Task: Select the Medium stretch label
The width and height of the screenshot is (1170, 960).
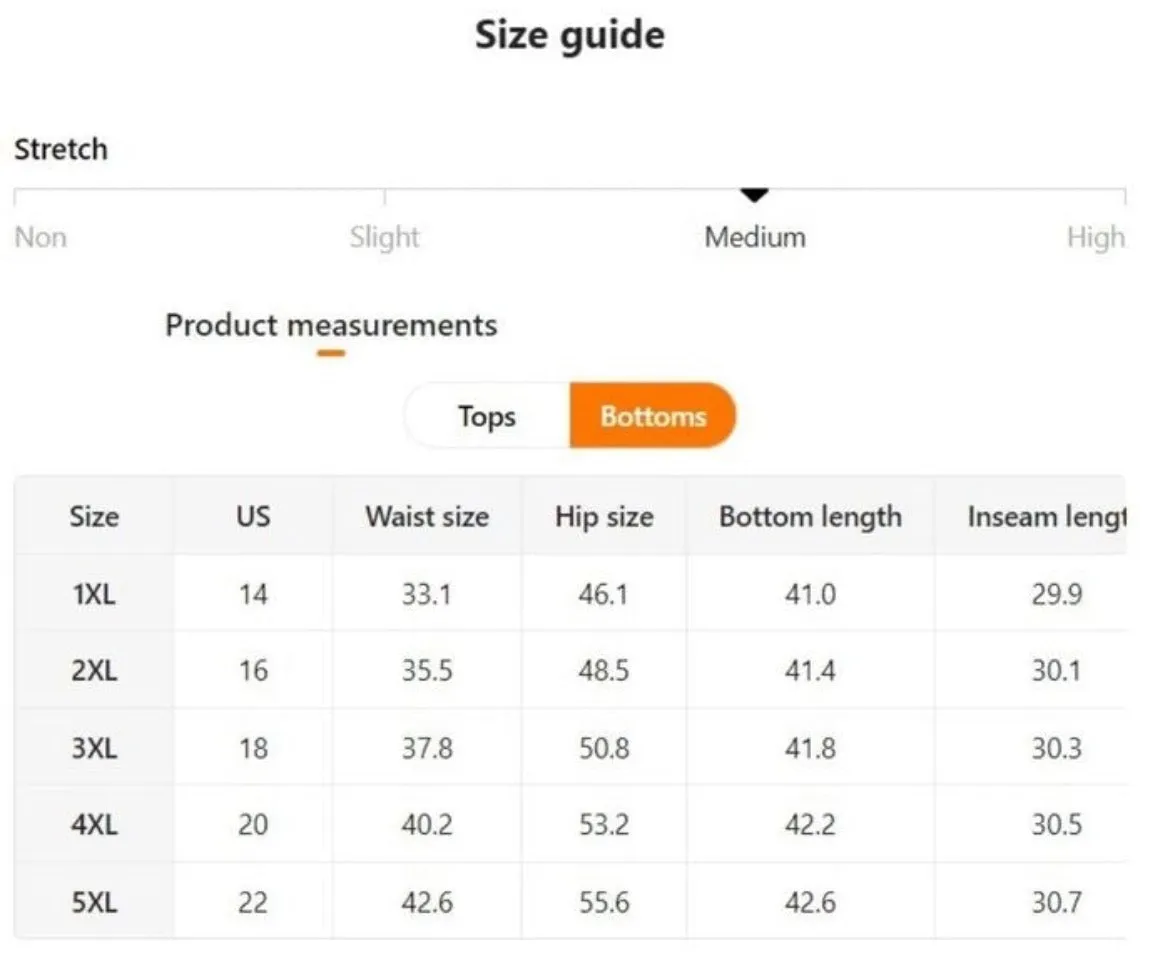Action: pyautogui.click(x=755, y=237)
